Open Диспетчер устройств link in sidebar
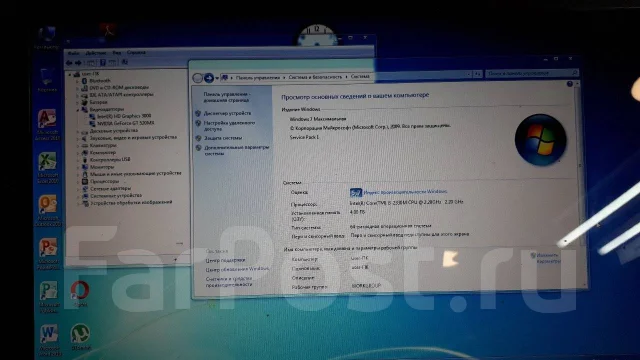The width and height of the screenshot is (640, 360). (227, 113)
